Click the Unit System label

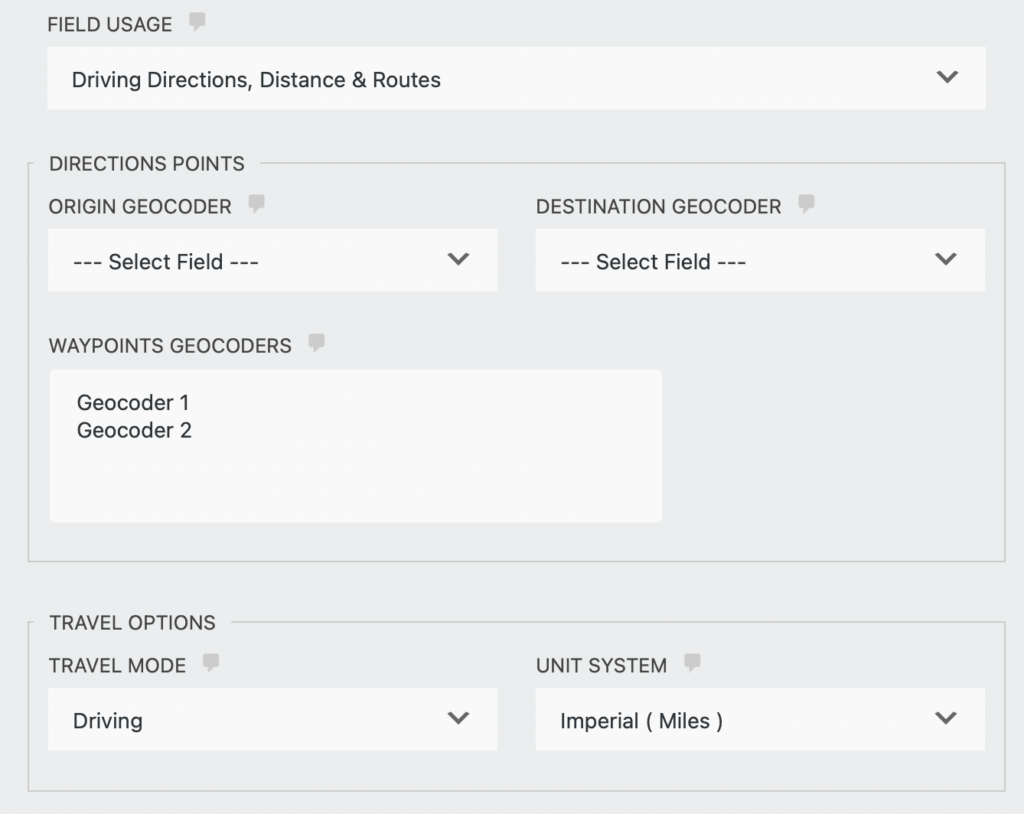601,666
